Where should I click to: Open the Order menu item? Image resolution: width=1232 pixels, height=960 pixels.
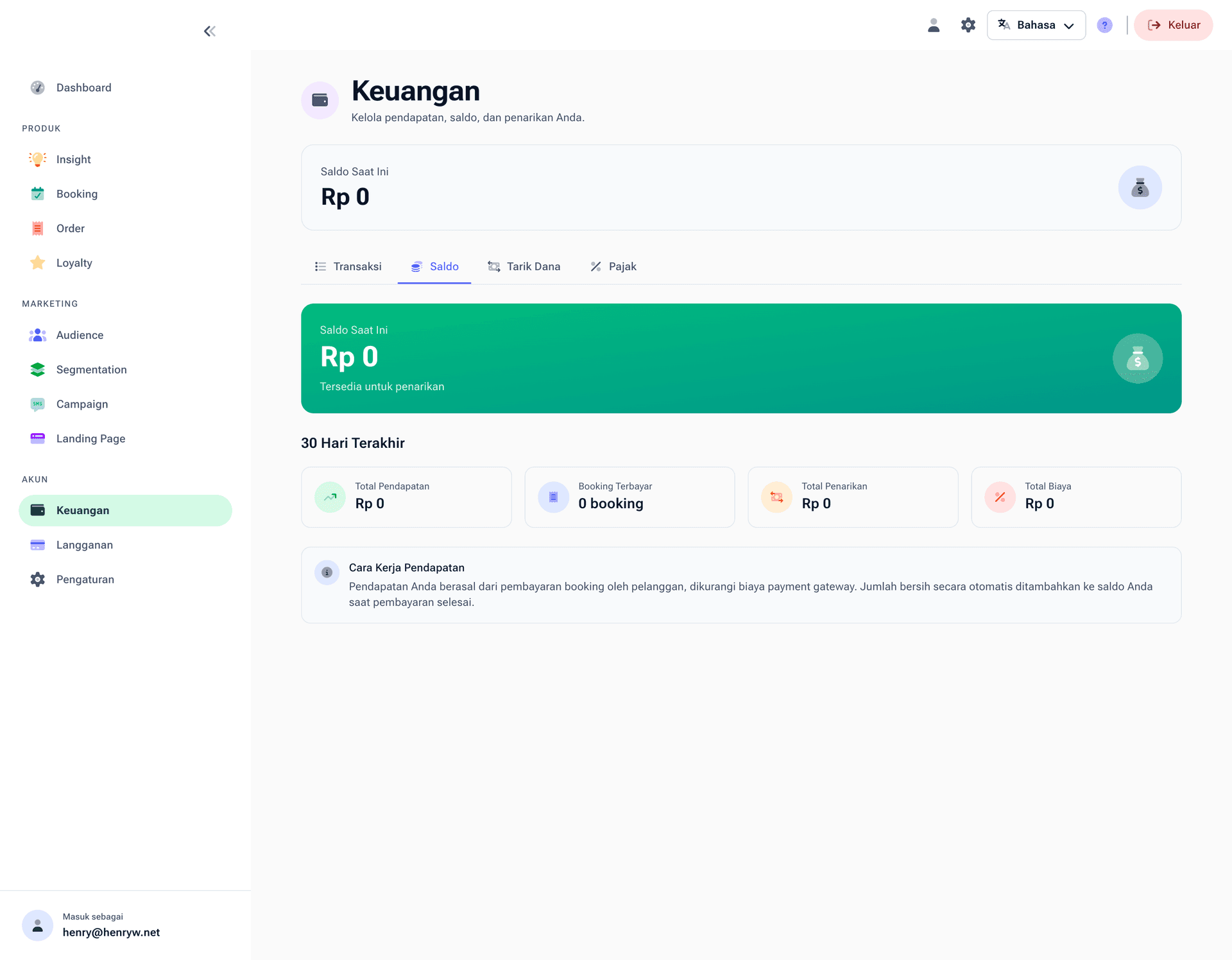point(70,228)
